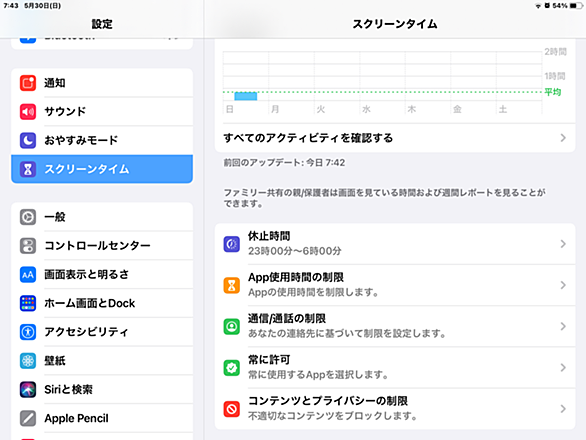Tap the battery indicator icon
Image resolution: width=586 pixels, height=440 pixels.
(576, 6)
